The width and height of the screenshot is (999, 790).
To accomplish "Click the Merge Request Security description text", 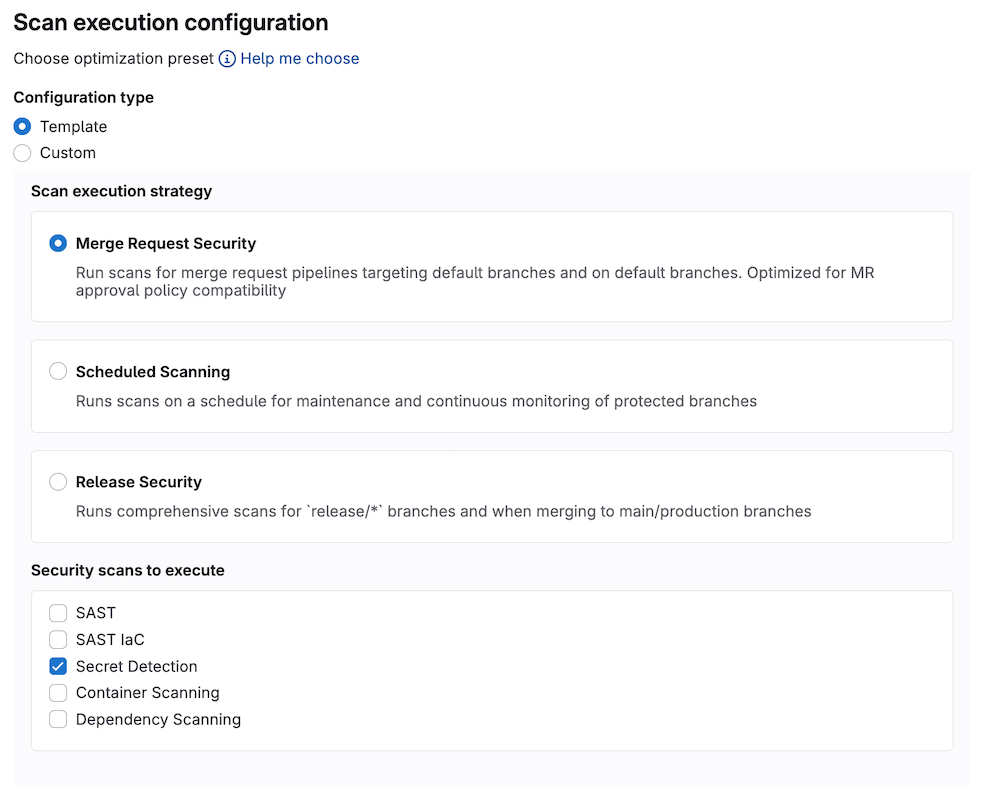I will pyautogui.click(x=475, y=281).
